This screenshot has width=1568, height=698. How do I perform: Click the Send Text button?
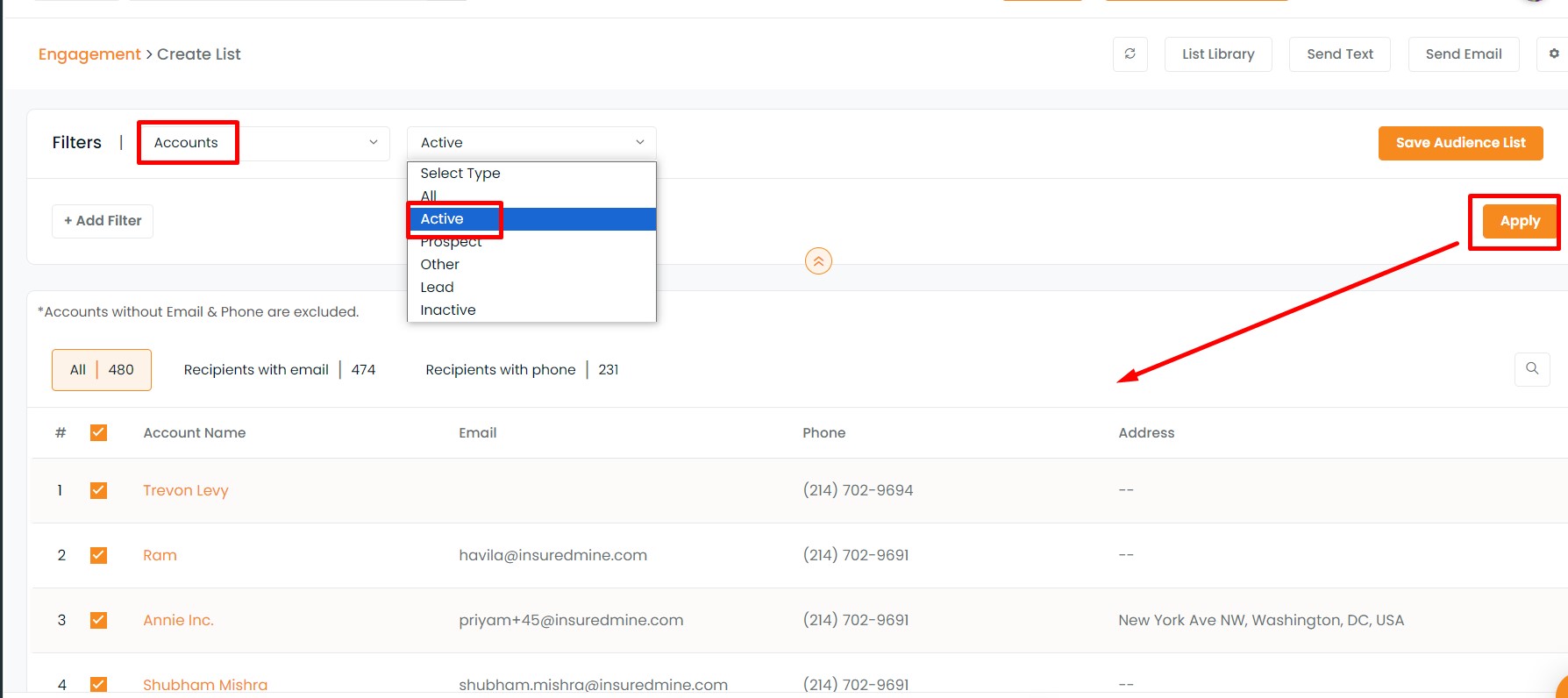1339,54
